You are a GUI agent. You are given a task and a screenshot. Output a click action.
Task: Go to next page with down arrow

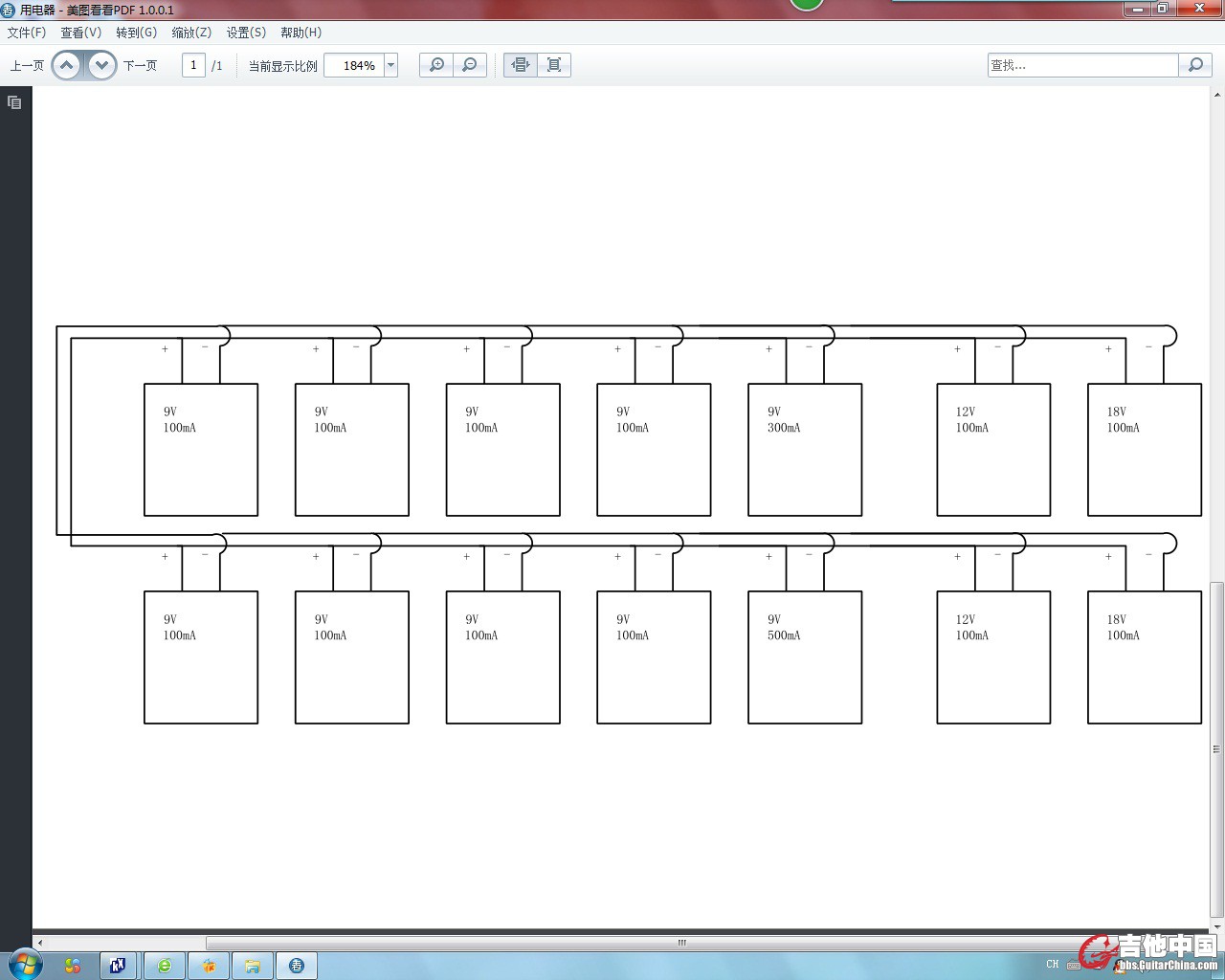coord(101,65)
